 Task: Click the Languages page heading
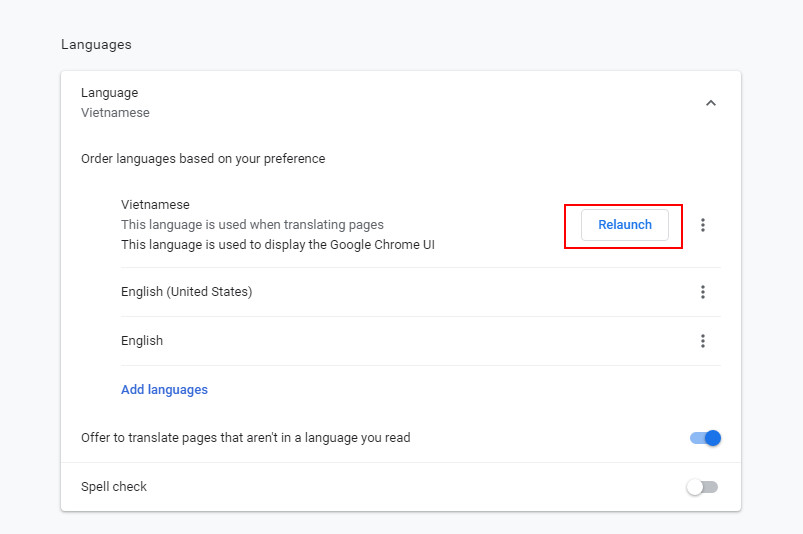pos(96,45)
